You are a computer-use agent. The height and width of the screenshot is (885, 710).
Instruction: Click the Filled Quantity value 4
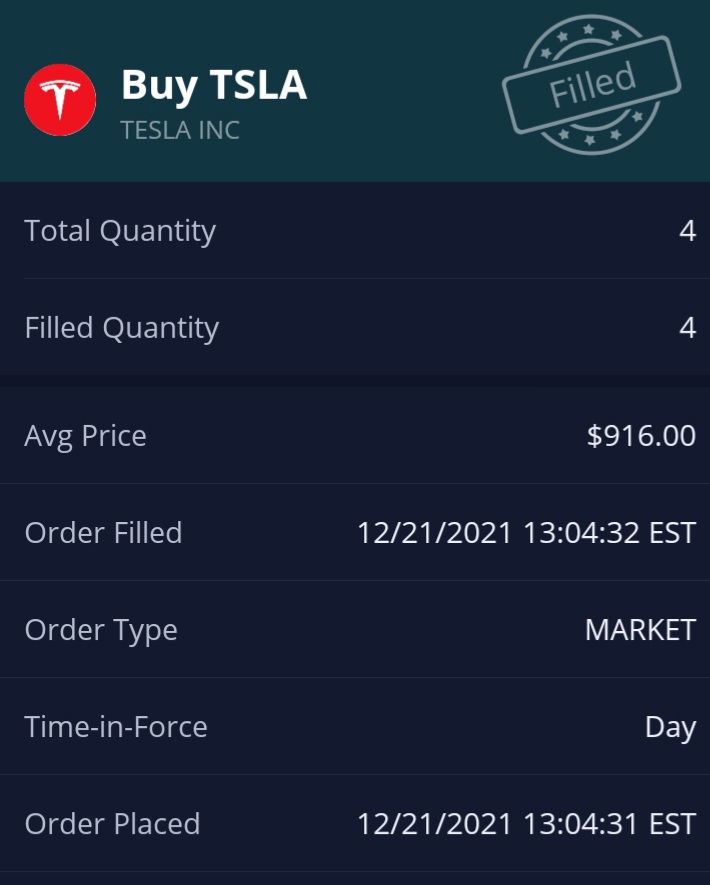click(687, 328)
